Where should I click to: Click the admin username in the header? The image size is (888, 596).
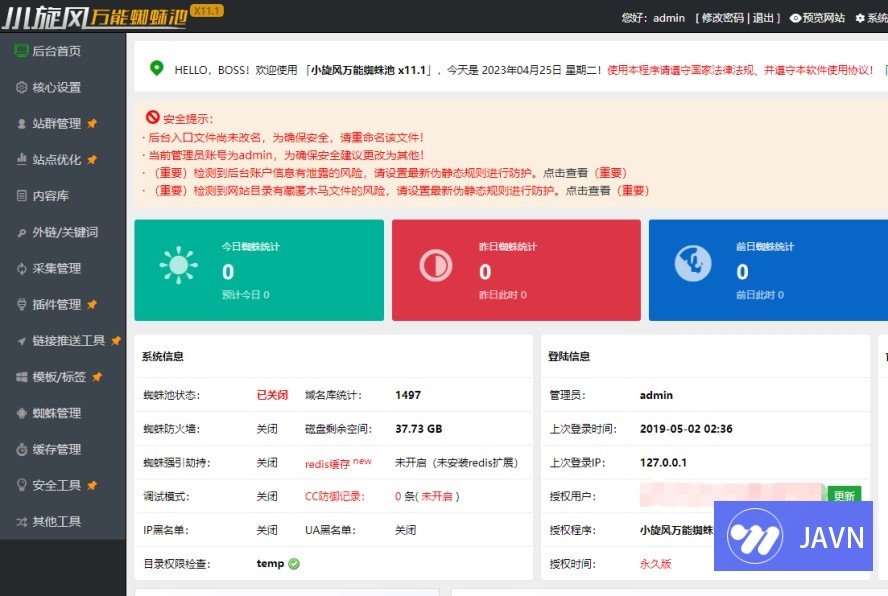pos(669,18)
